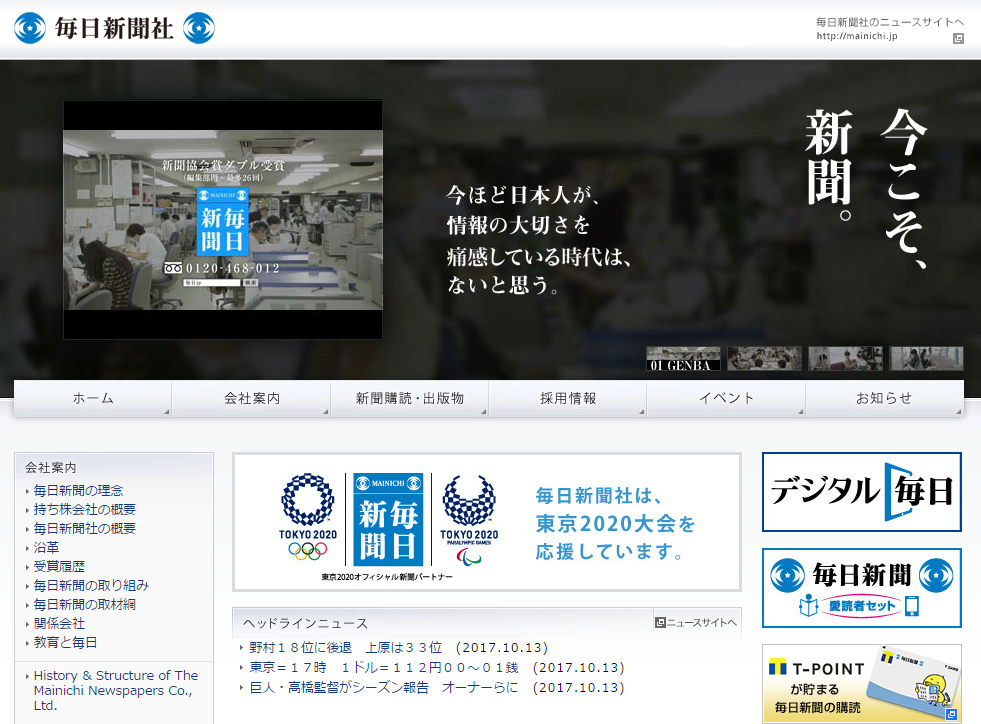Open the 毎日新聞の理念 sidebar link
Screen dimensions: 981x724
(78, 491)
